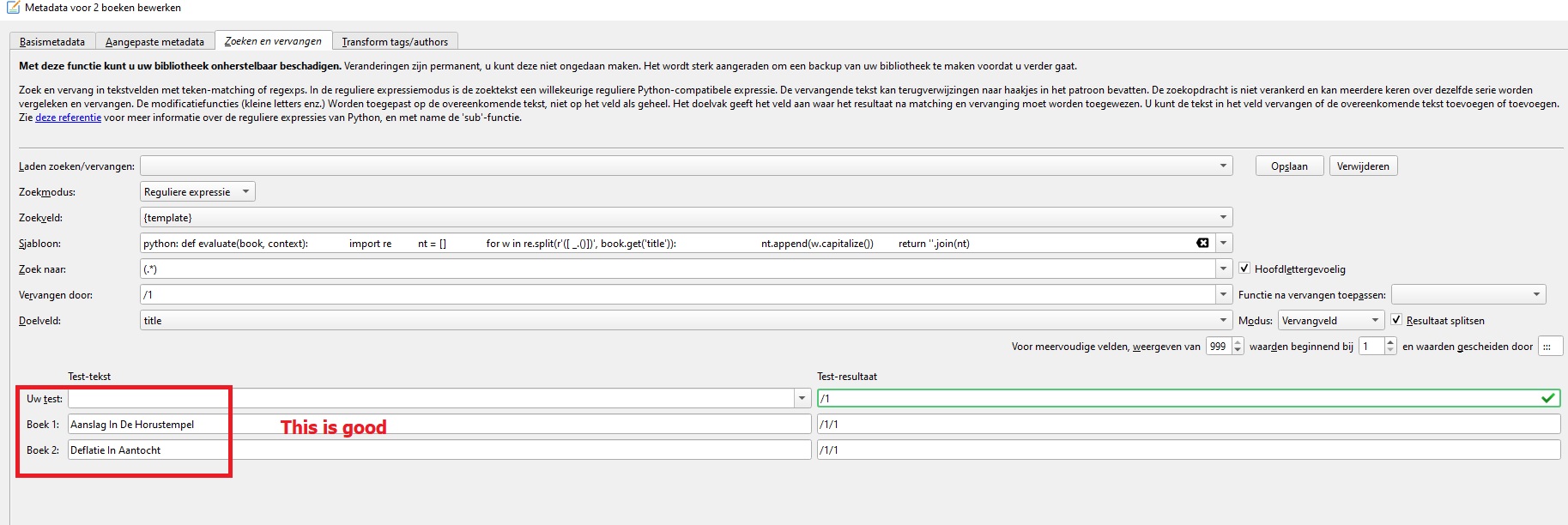The width and height of the screenshot is (1568, 525).
Task: Click into the Uw test text field
Action: click(x=431, y=398)
